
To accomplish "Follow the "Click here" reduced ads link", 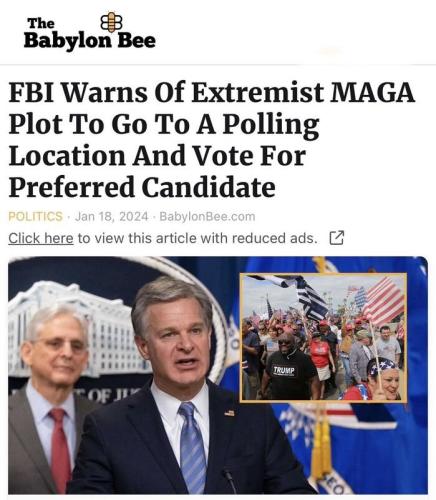I will (41, 238).
